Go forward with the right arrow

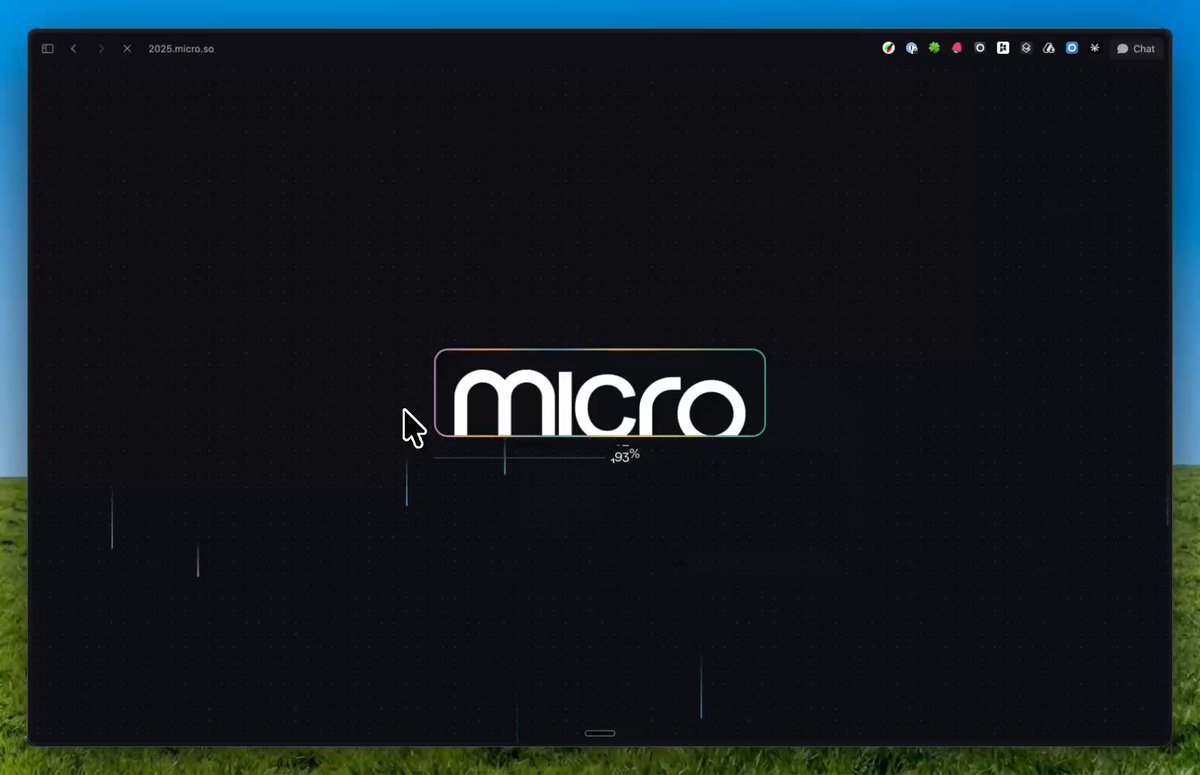(101, 48)
